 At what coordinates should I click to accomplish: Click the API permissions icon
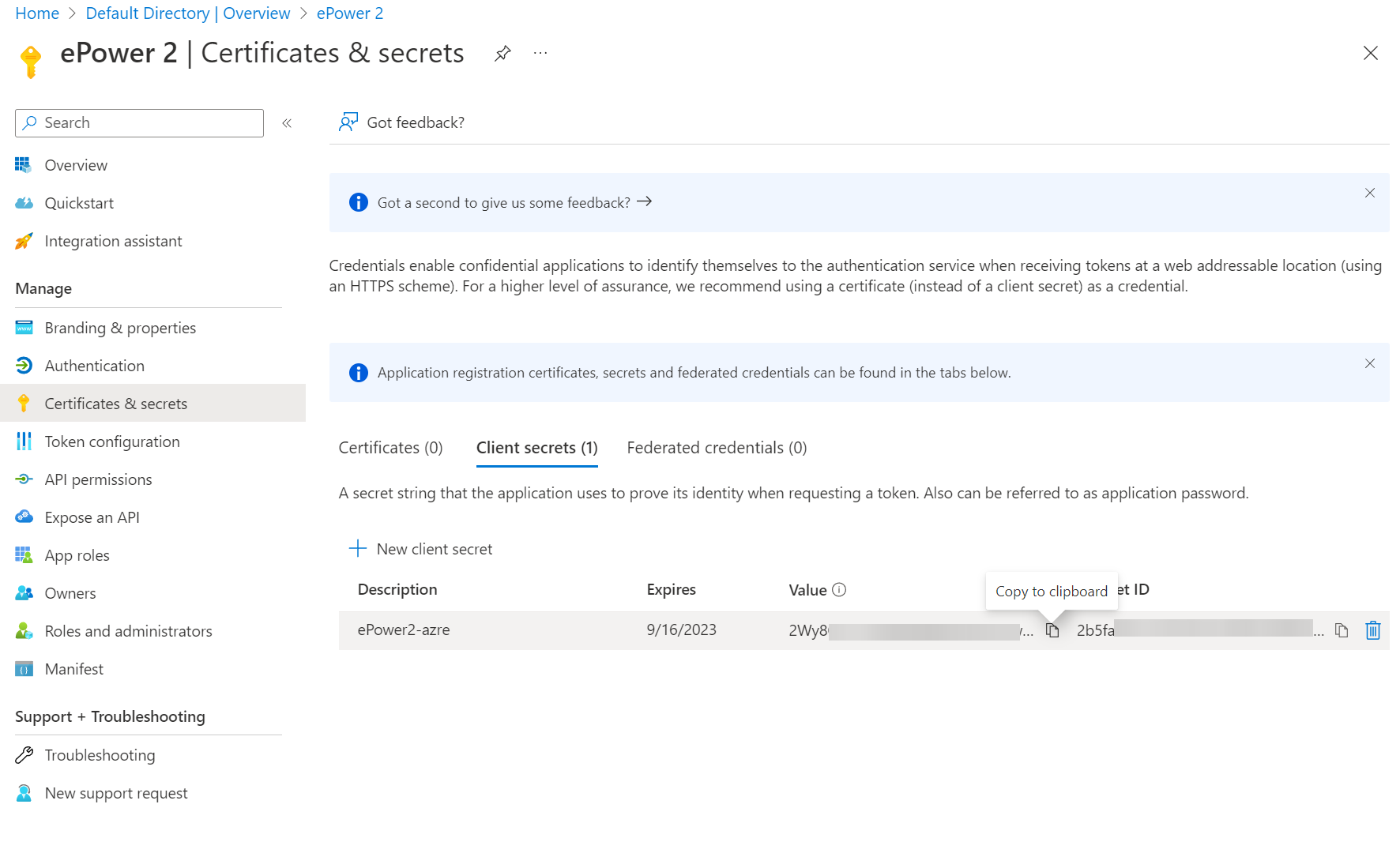[x=24, y=479]
